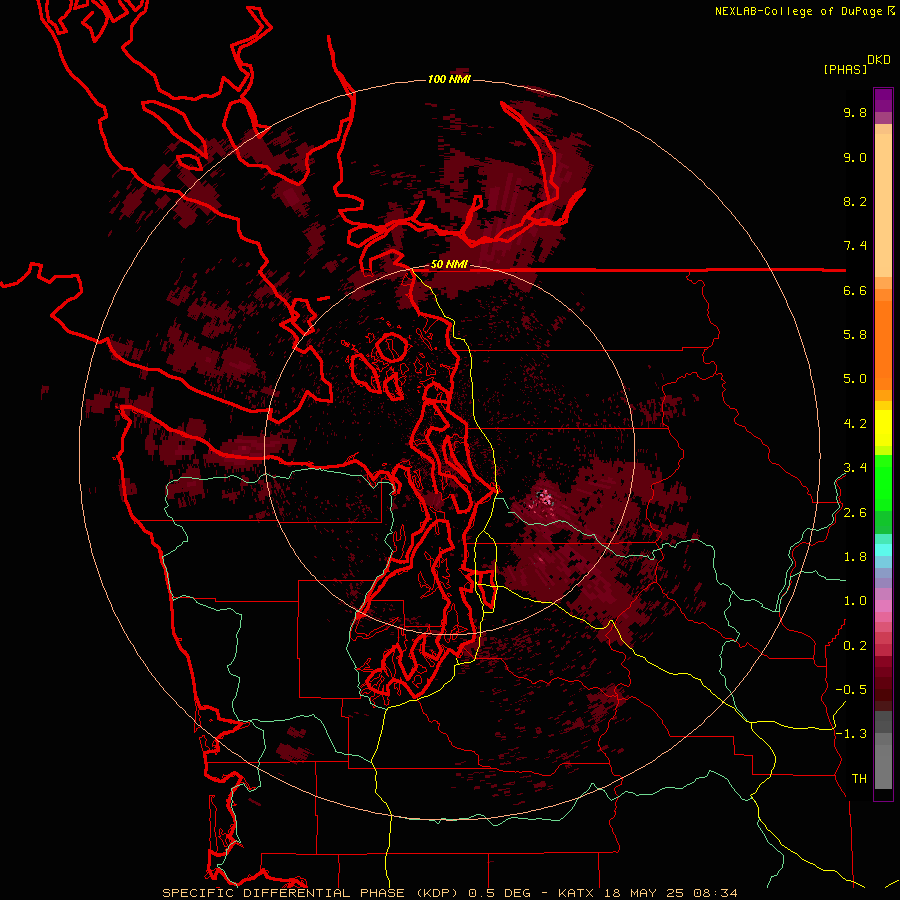The image size is (900, 900).
Task: Click the 6.6 legend value
Action: coord(855,290)
